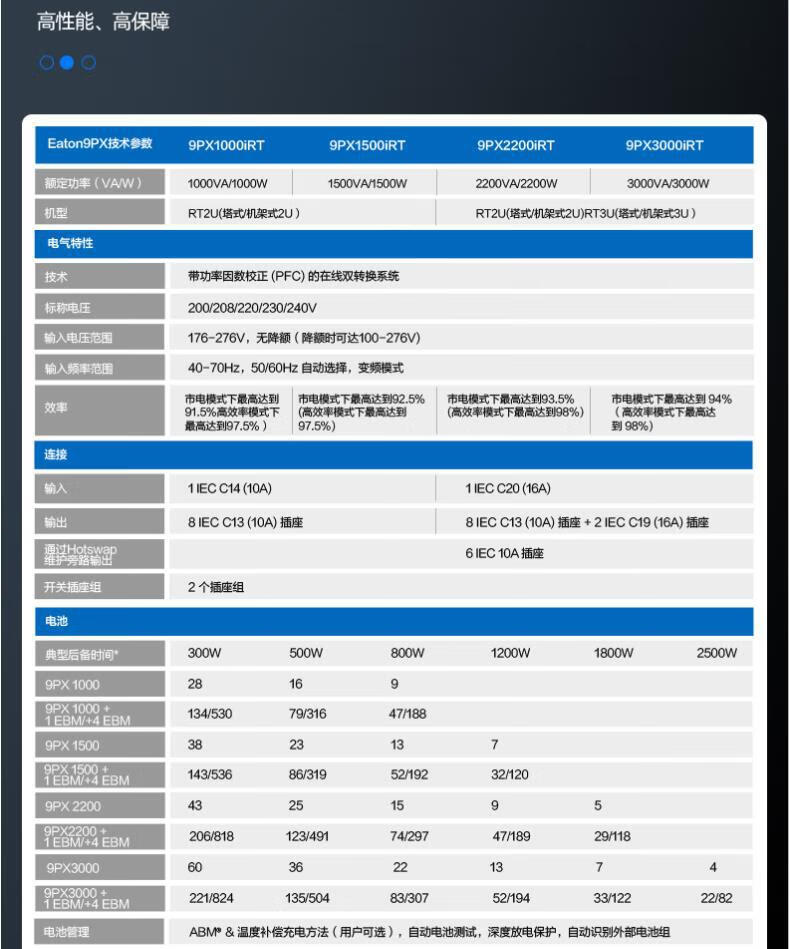Click the 9PX1500iRT column header
The height and width of the screenshot is (949, 790).
367,145
